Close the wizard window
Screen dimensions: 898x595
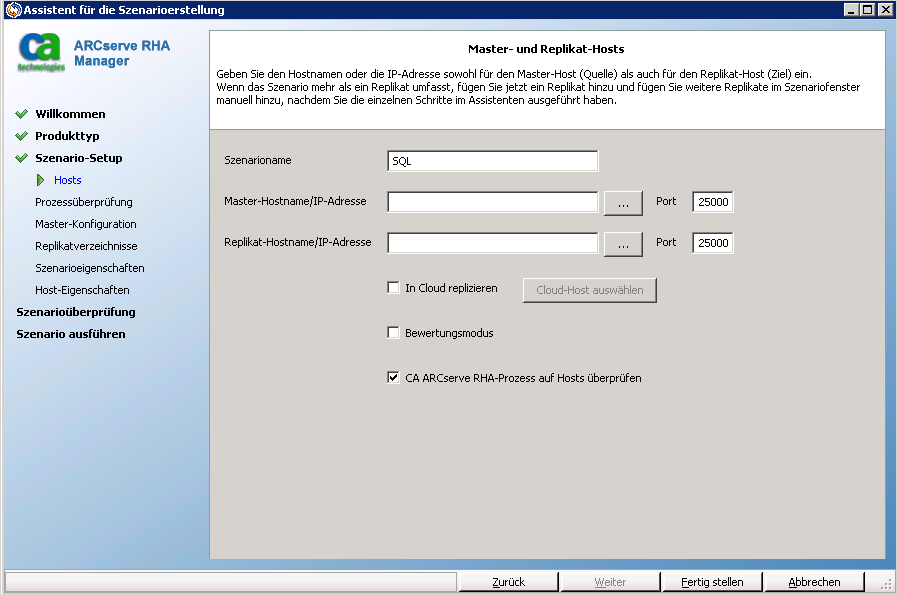885,10
